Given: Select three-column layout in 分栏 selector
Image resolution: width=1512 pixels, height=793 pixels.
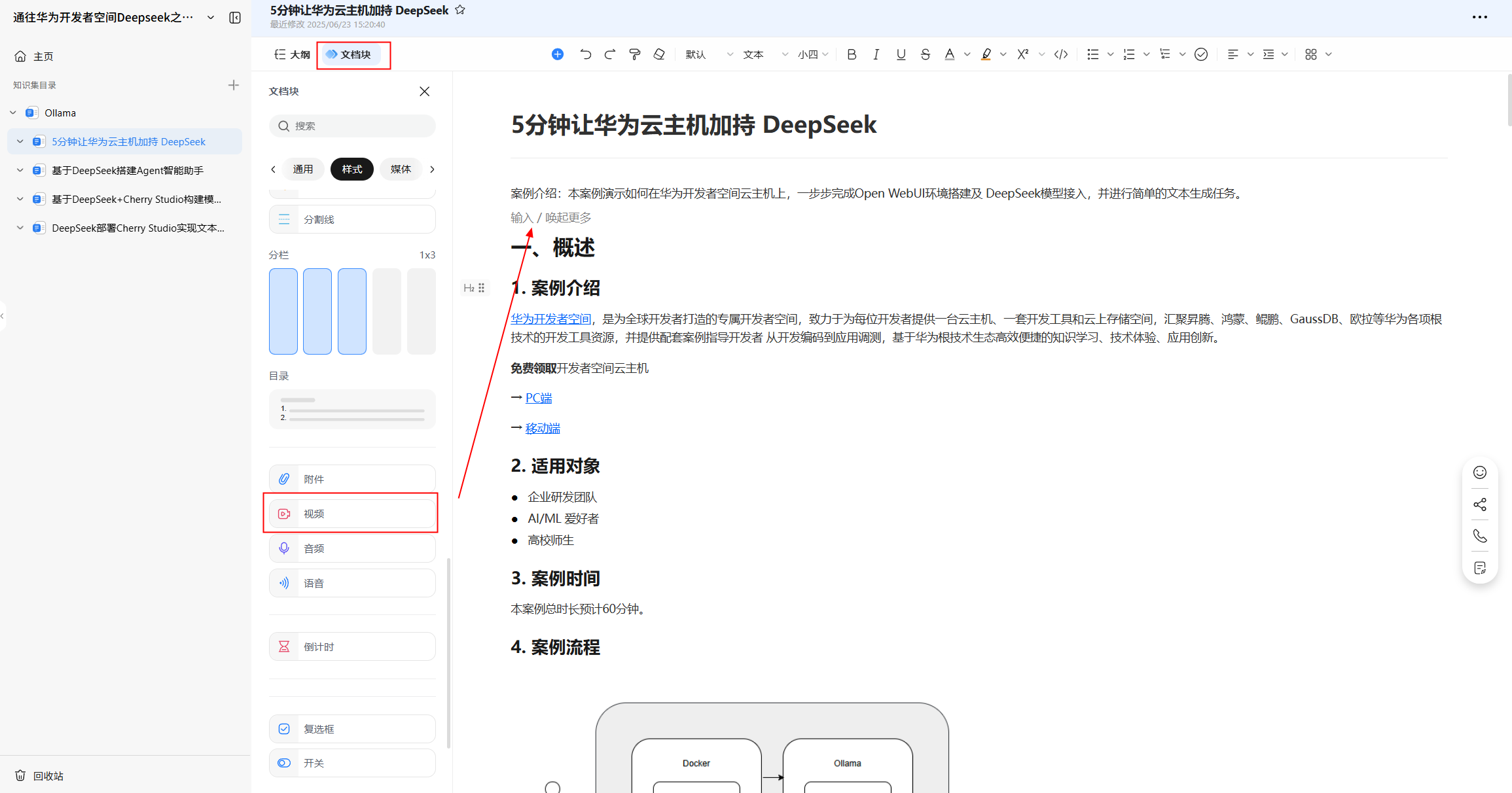Looking at the screenshot, I should tap(352, 311).
